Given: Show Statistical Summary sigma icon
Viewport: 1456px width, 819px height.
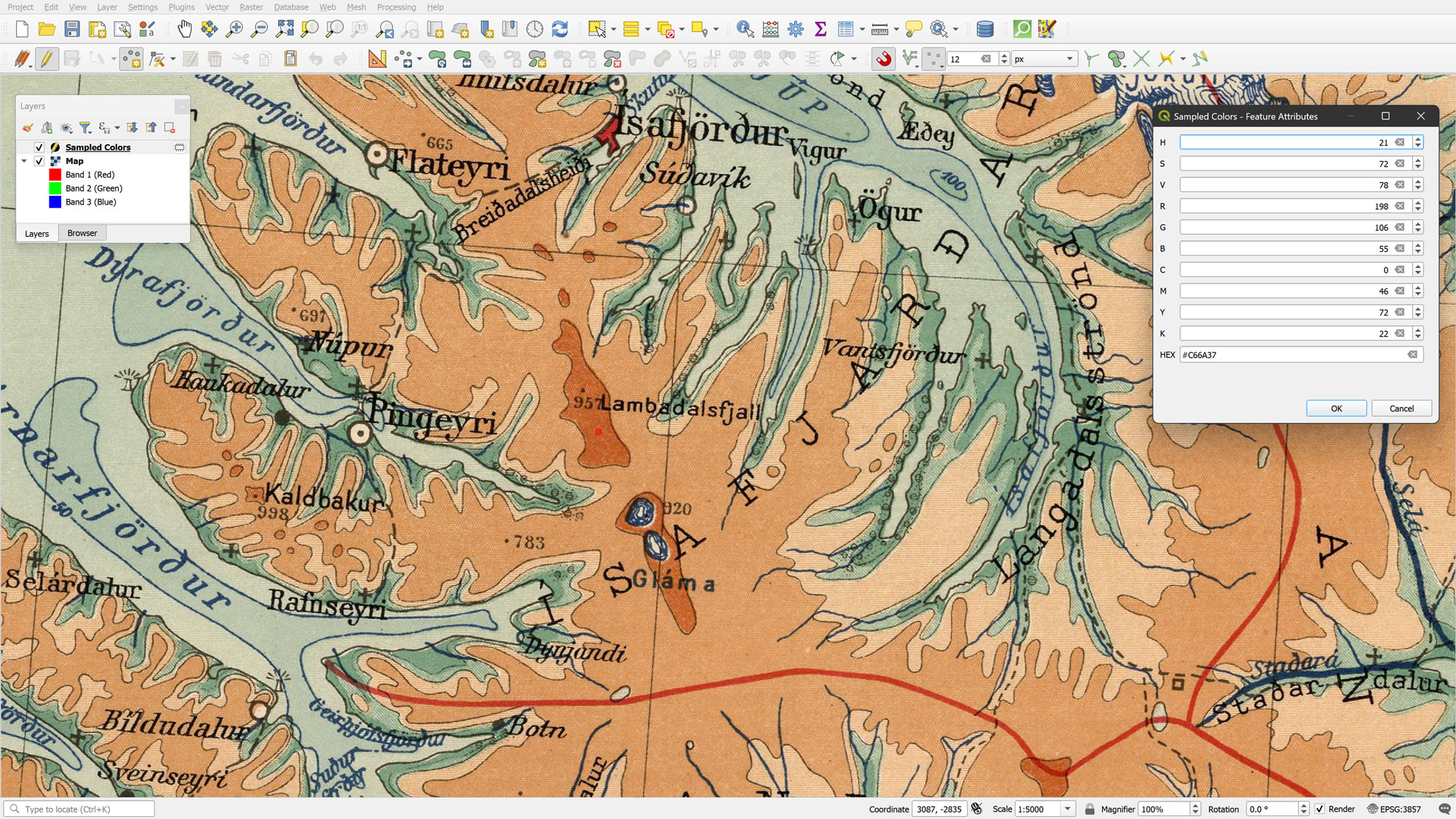Looking at the screenshot, I should 820,29.
